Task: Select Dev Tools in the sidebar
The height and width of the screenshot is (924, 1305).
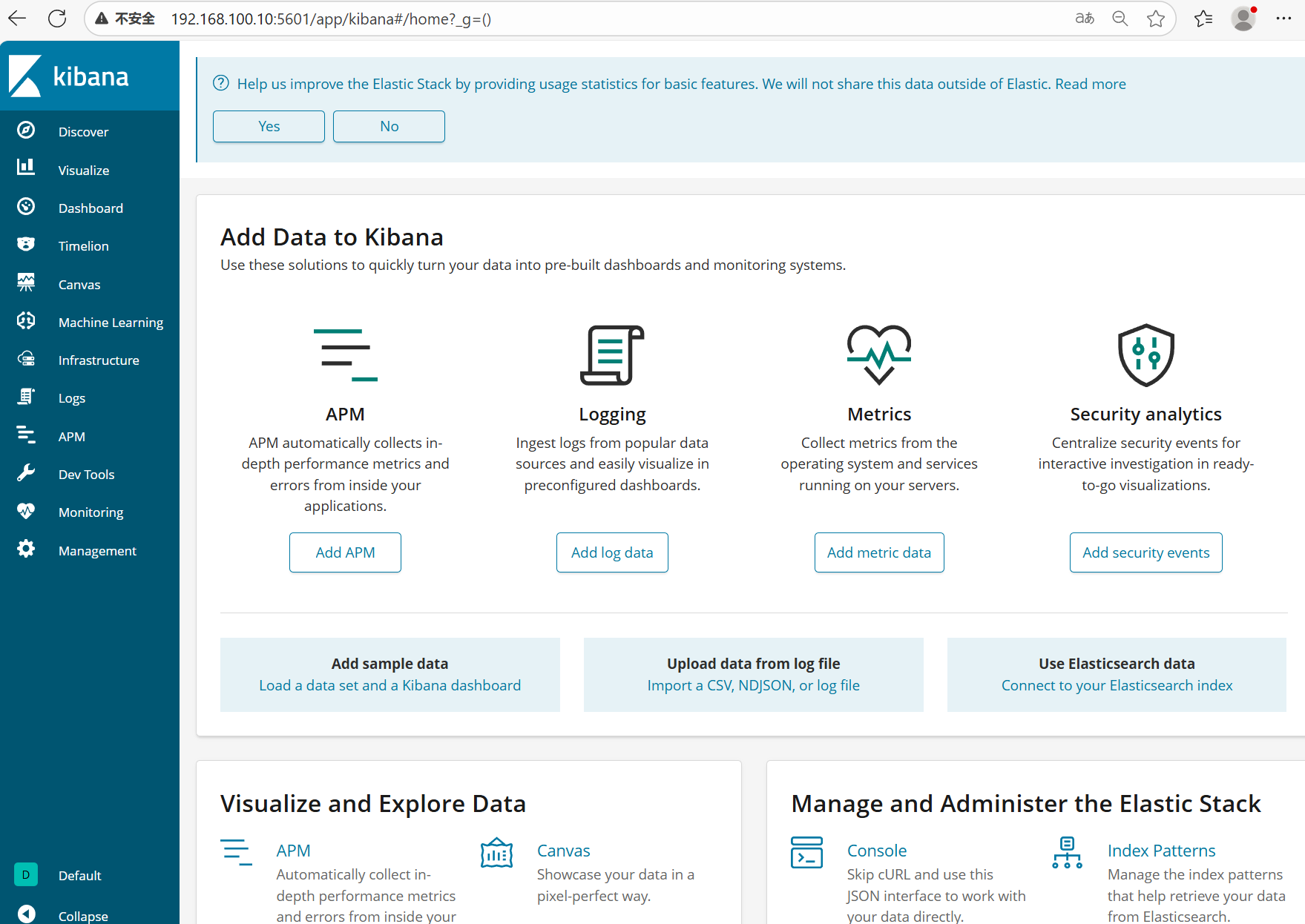Action: pyautogui.click(x=86, y=475)
